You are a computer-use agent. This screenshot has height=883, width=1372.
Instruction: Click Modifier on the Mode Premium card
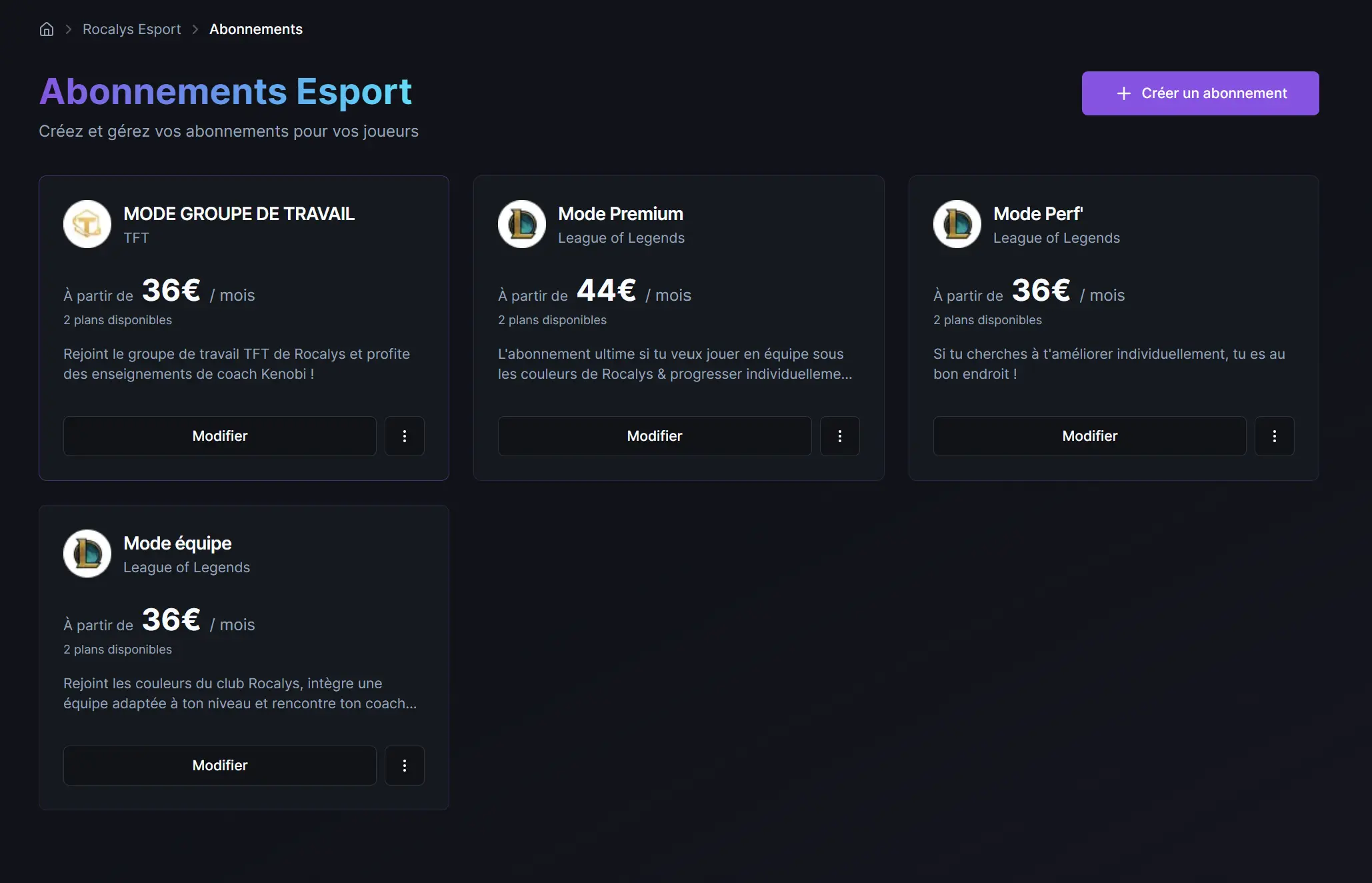[654, 436]
